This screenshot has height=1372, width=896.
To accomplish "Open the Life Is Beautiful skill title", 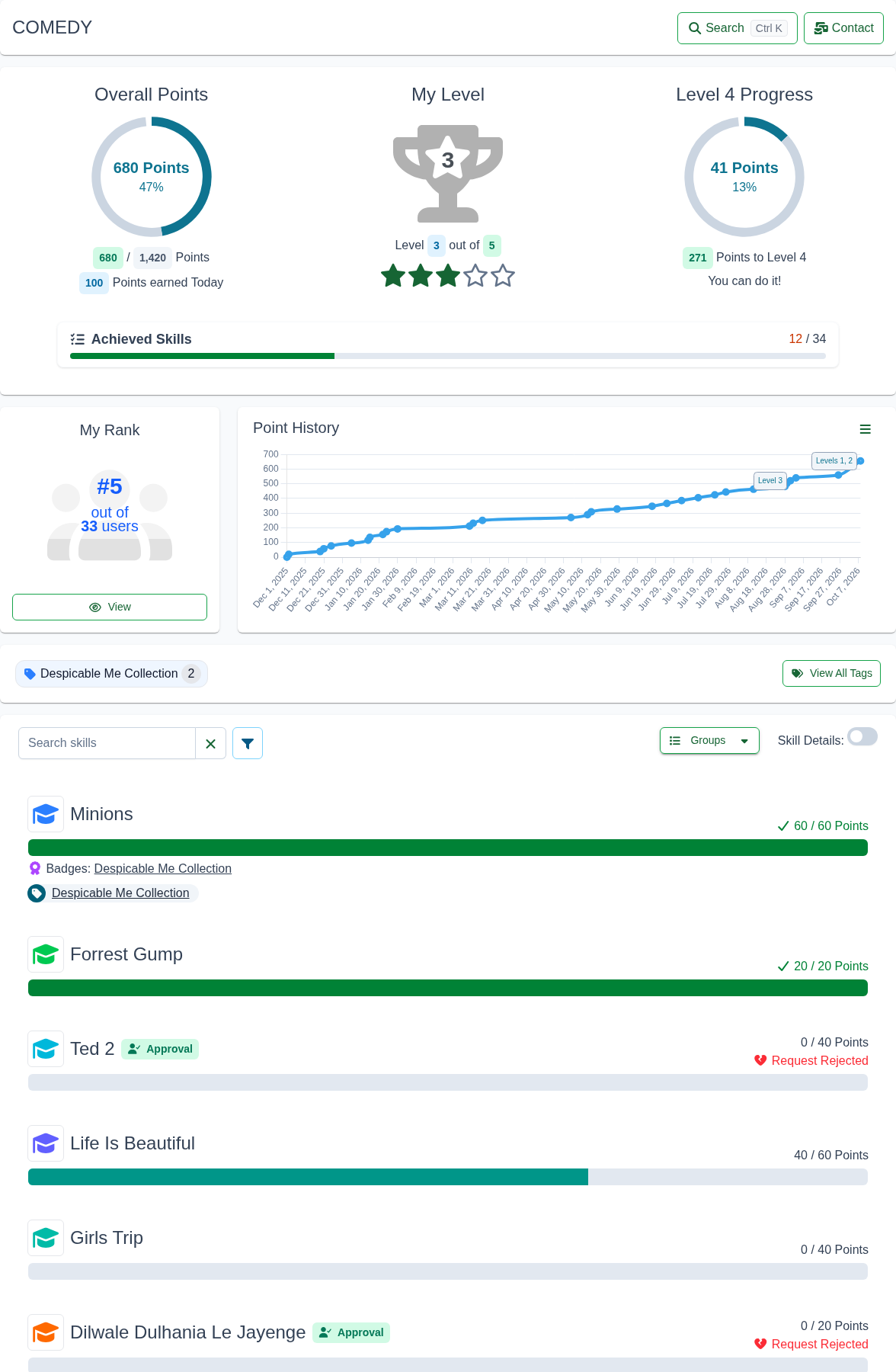I will (133, 1143).
